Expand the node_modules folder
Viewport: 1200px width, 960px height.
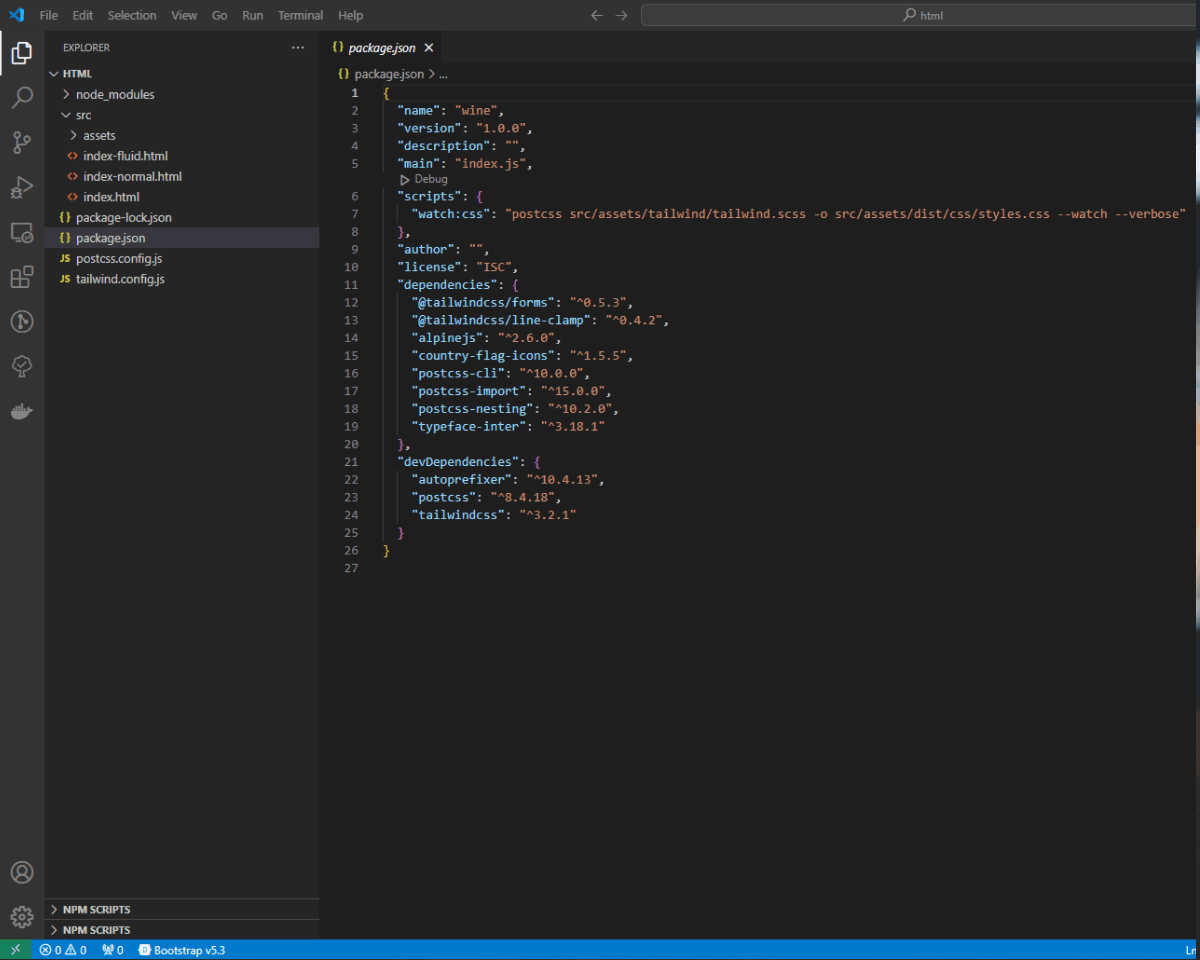coord(114,94)
